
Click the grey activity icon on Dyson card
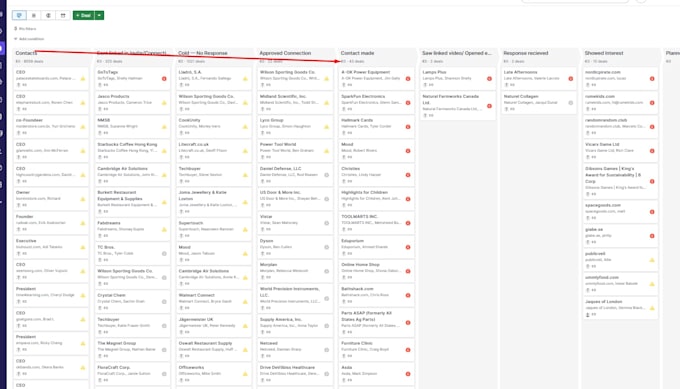[x=327, y=247]
